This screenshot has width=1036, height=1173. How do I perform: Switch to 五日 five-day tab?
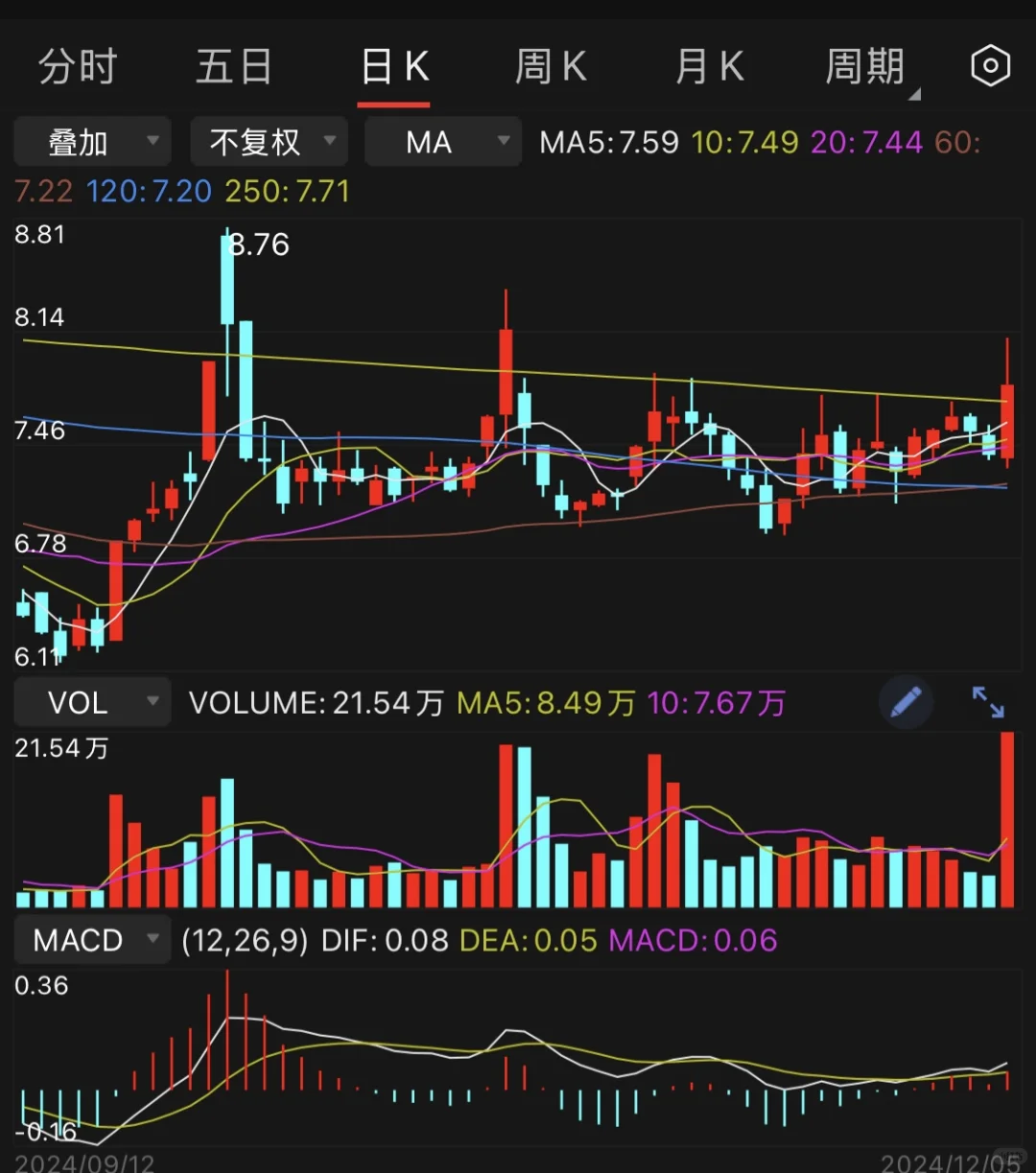click(x=233, y=67)
